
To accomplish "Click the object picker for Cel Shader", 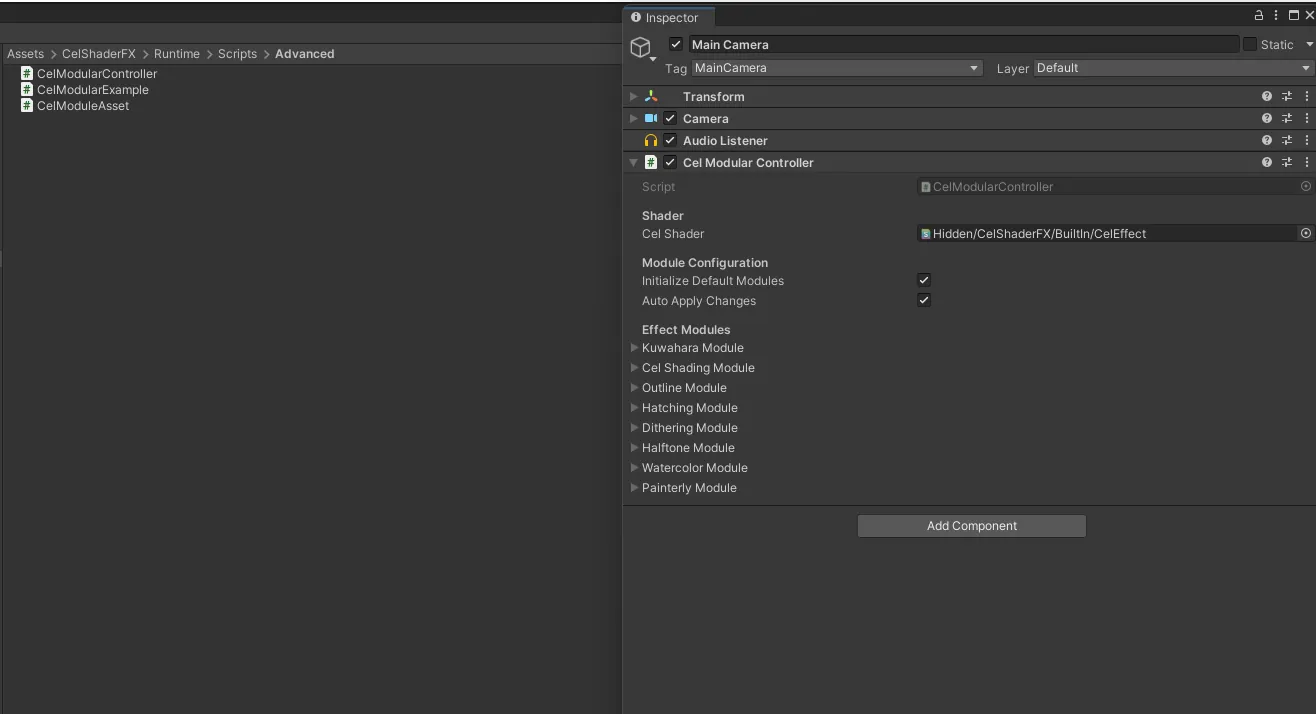I will (x=1305, y=234).
